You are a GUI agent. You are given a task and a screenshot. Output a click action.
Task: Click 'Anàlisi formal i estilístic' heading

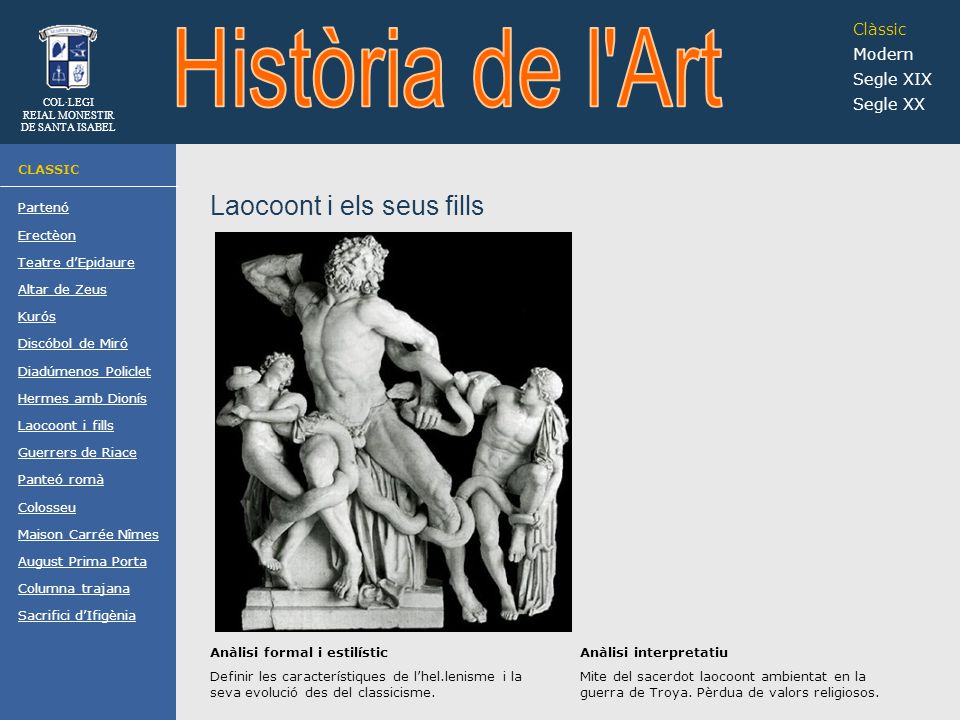pyautogui.click(x=299, y=653)
